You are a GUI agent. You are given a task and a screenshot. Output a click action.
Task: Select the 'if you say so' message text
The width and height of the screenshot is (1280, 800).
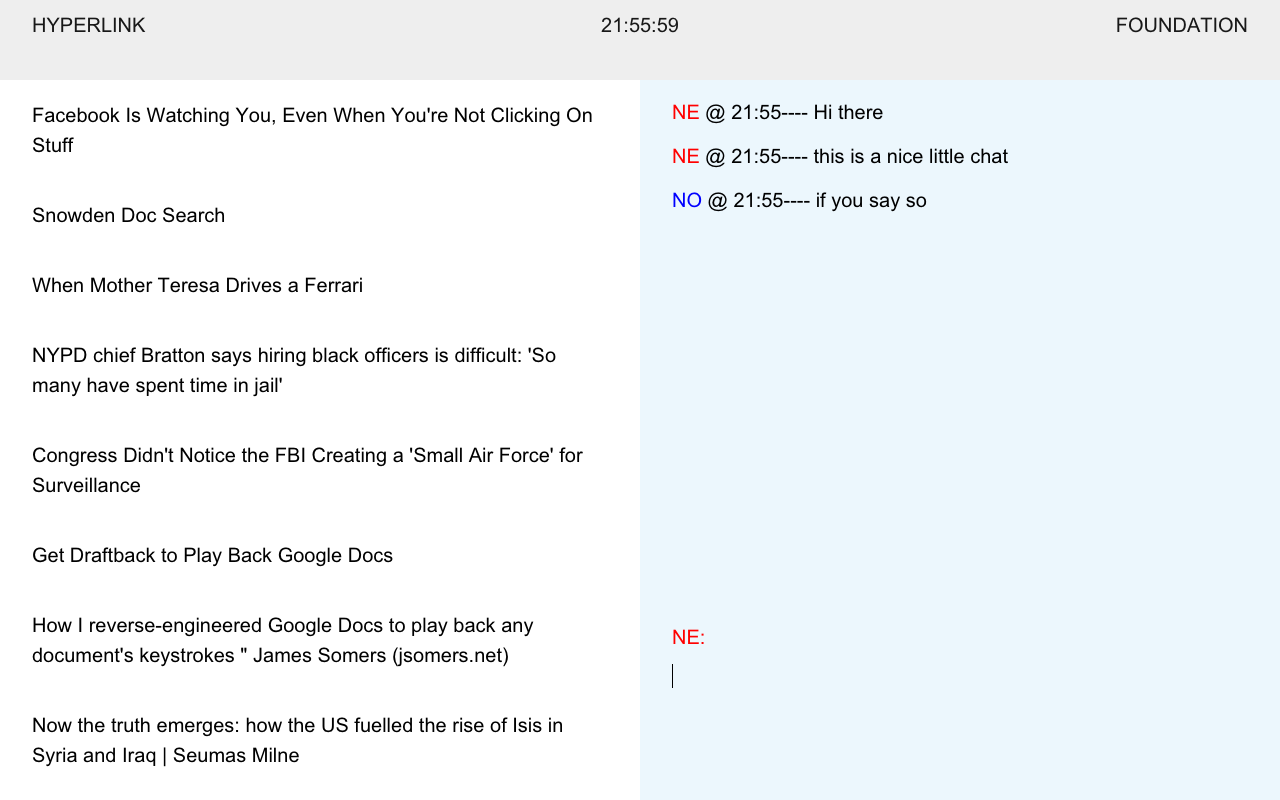[x=871, y=201]
